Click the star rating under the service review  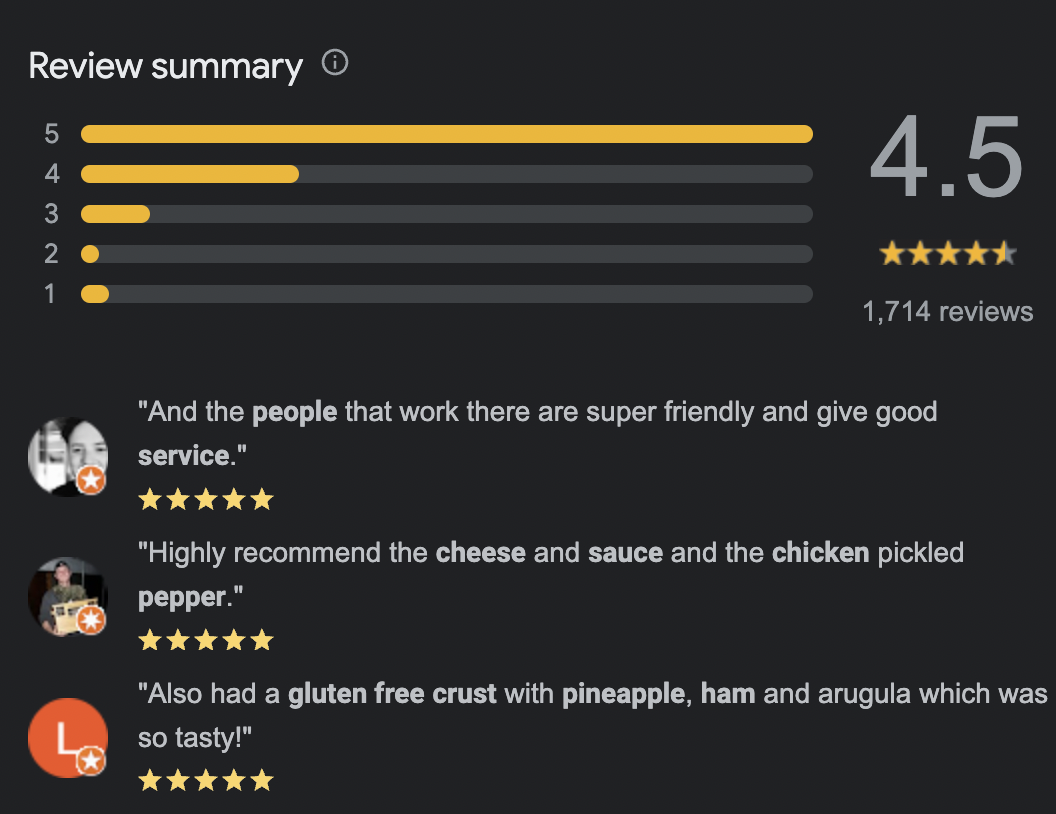pos(206,498)
